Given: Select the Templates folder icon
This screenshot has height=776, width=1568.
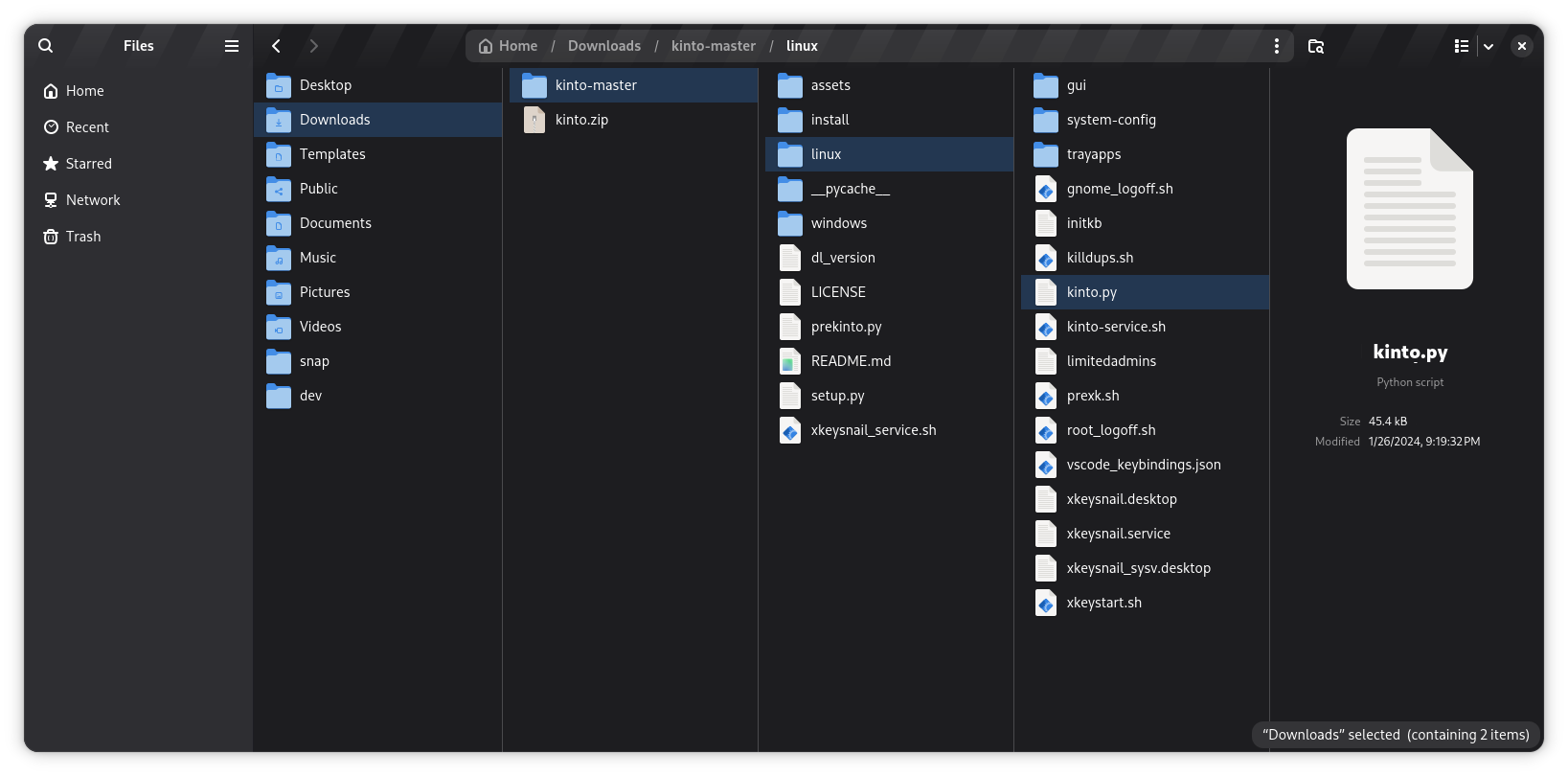Looking at the screenshot, I should [x=279, y=154].
